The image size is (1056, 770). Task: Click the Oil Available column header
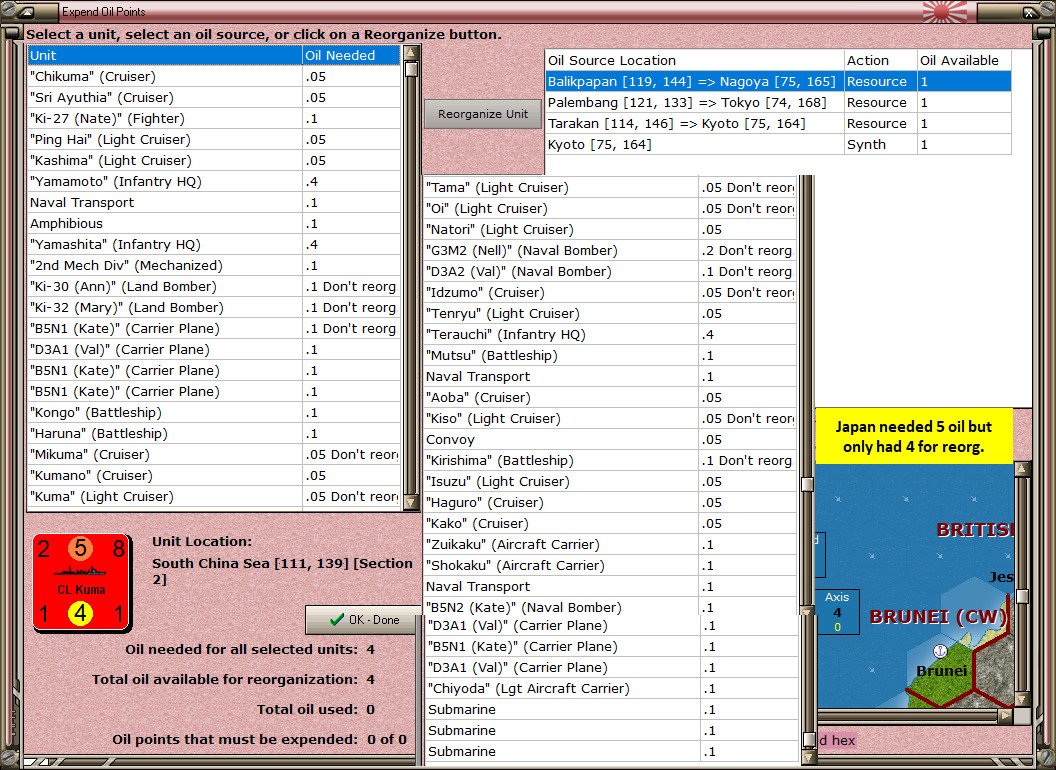(x=964, y=60)
